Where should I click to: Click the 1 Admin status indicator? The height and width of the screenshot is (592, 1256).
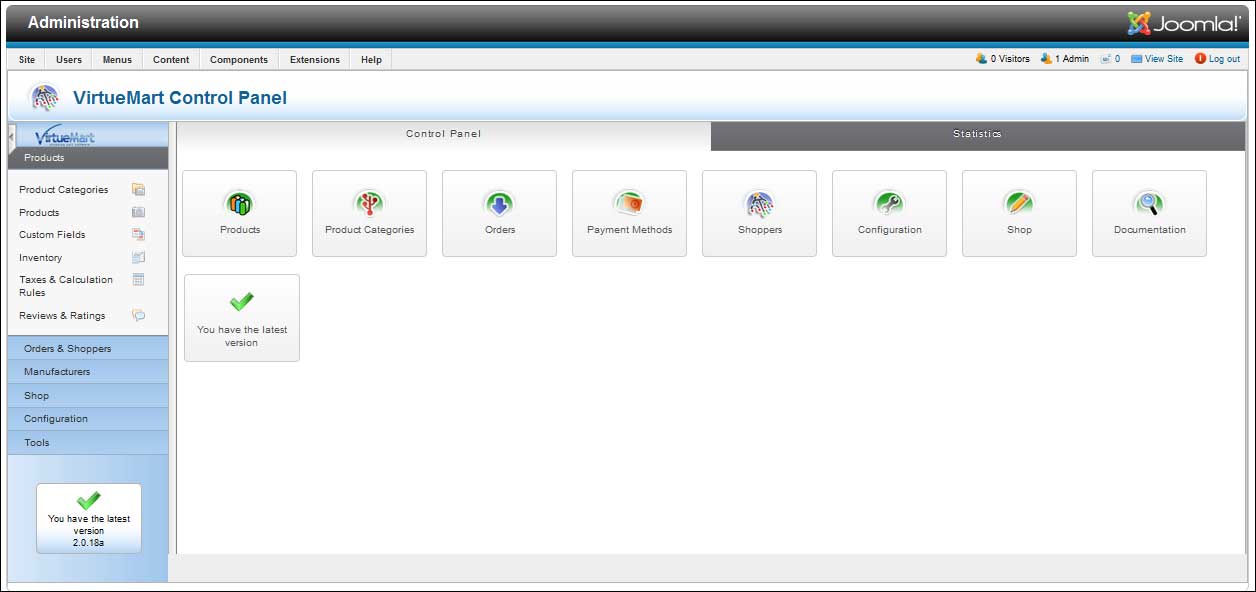[1065, 59]
